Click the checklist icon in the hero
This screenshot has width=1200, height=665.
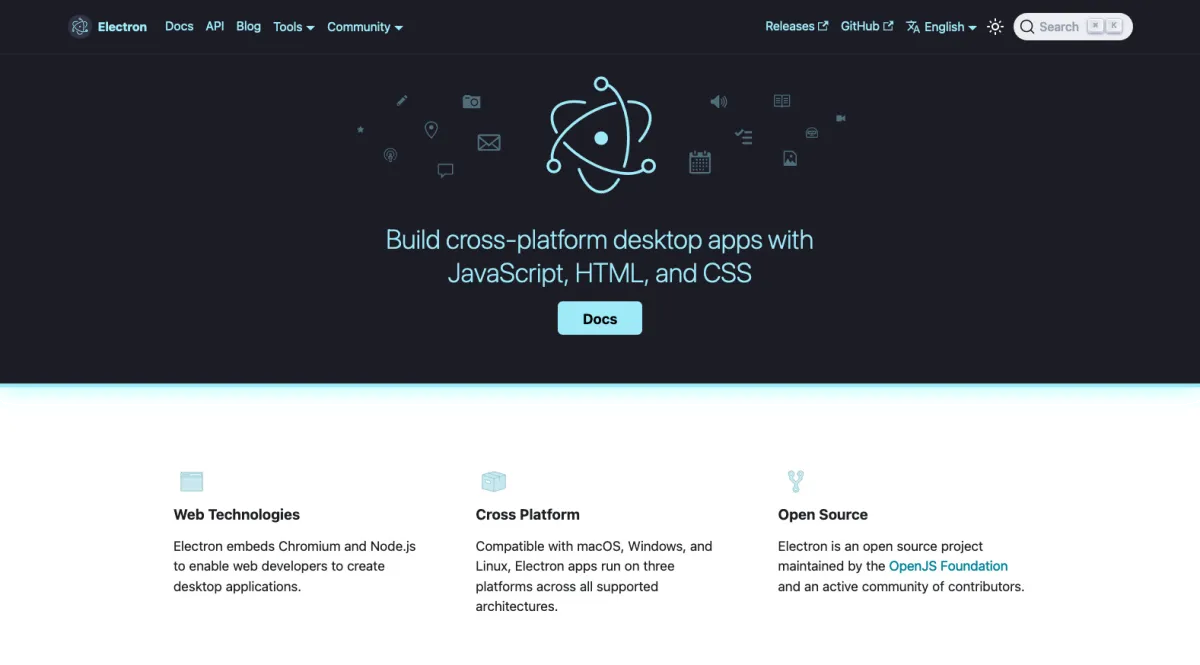tap(743, 137)
